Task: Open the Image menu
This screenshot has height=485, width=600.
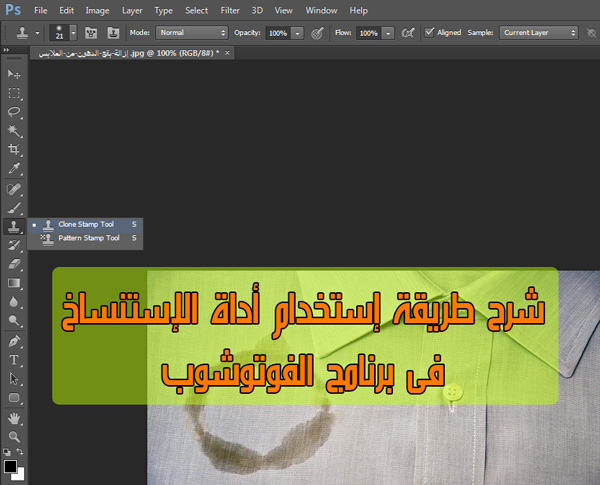Action: pyautogui.click(x=97, y=11)
